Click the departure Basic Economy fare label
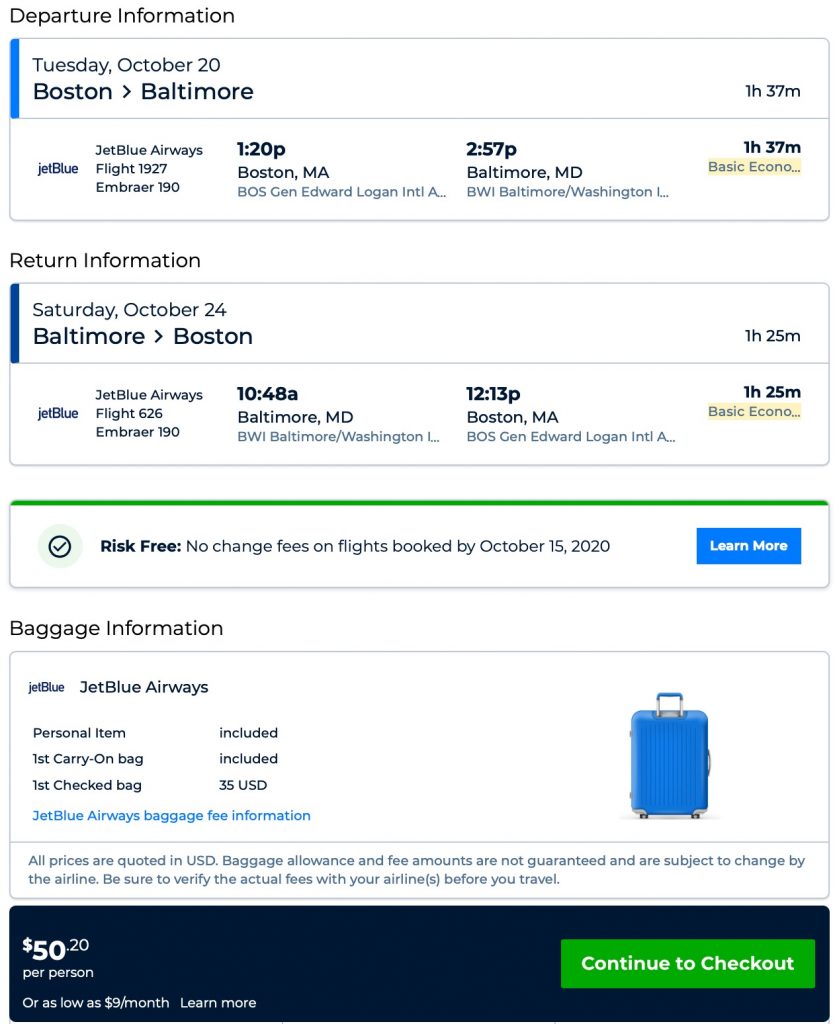This screenshot has height=1024, width=835. click(754, 167)
